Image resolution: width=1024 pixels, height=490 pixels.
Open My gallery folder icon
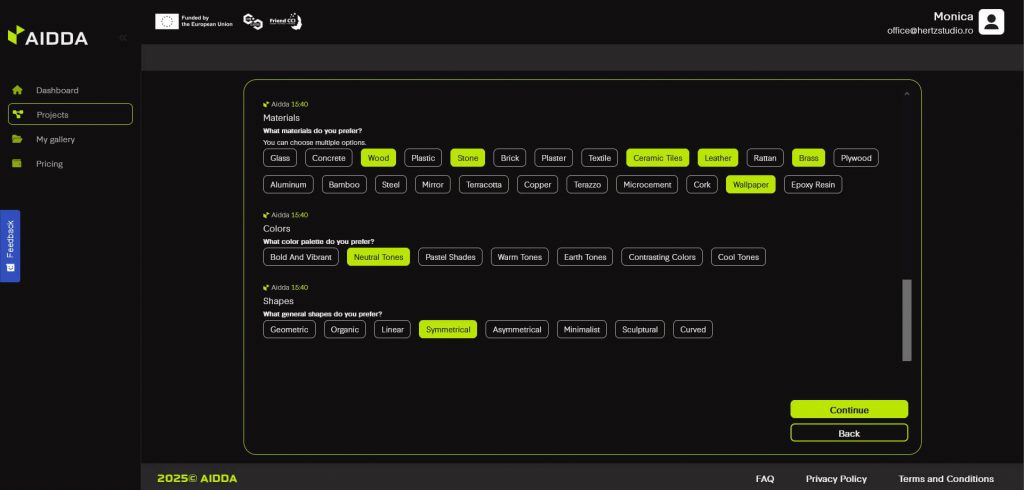[17, 139]
